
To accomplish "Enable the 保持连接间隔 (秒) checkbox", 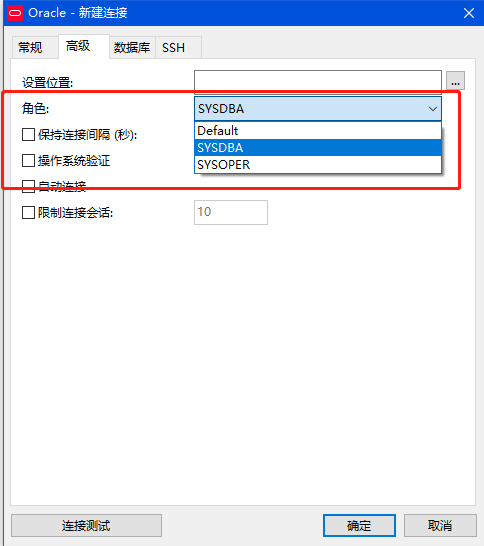I will coord(28,134).
